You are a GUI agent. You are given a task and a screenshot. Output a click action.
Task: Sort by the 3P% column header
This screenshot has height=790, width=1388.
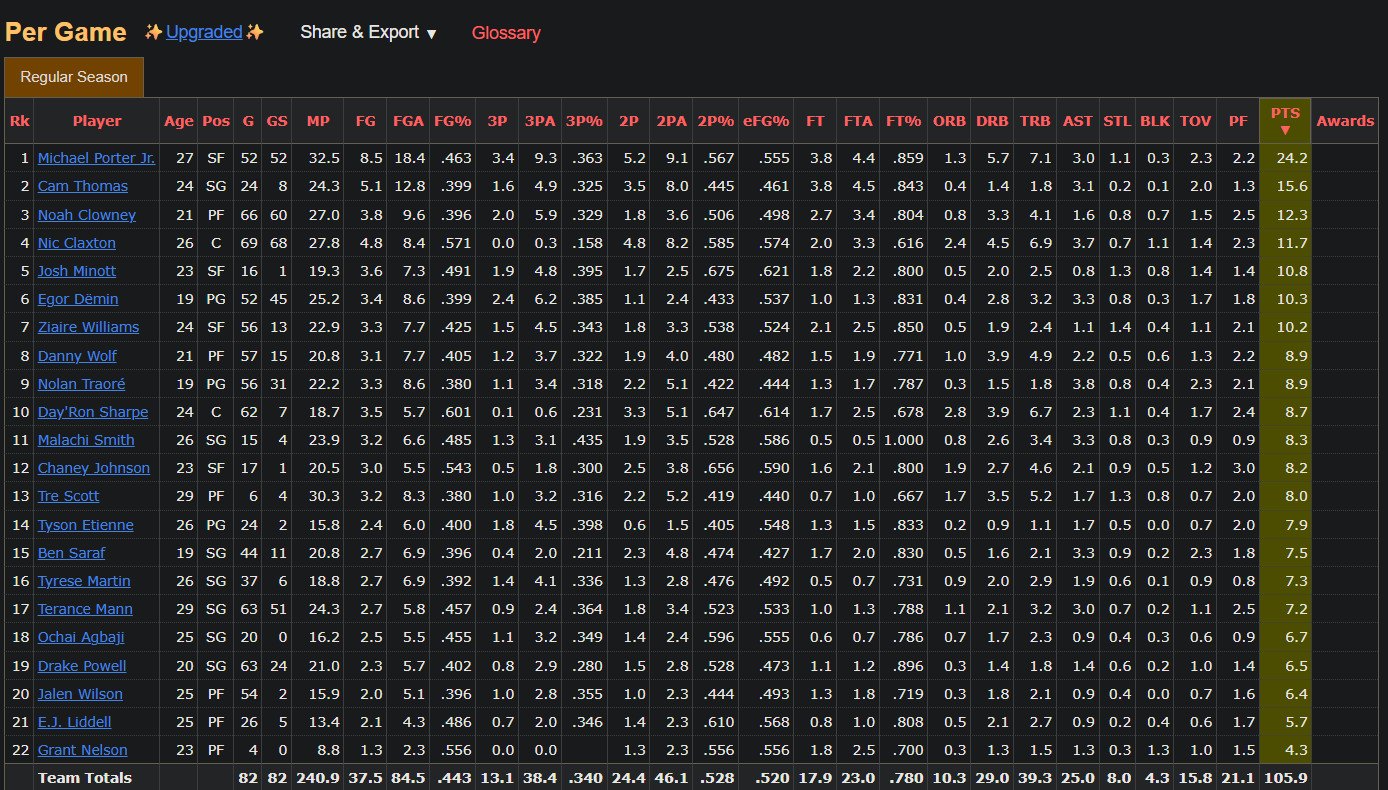click(x=584, y=121)
